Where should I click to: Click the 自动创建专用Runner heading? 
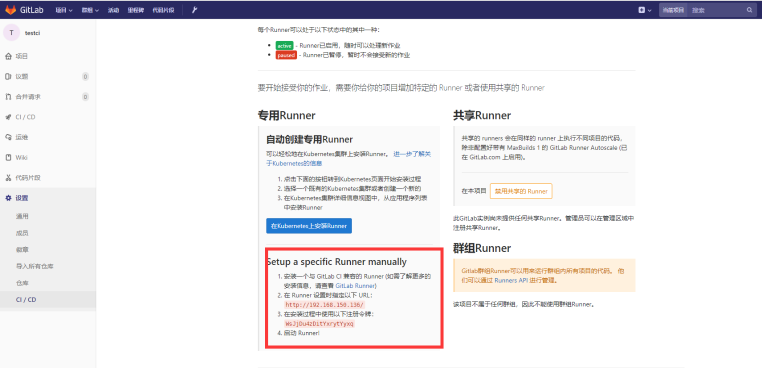(309, 140)
